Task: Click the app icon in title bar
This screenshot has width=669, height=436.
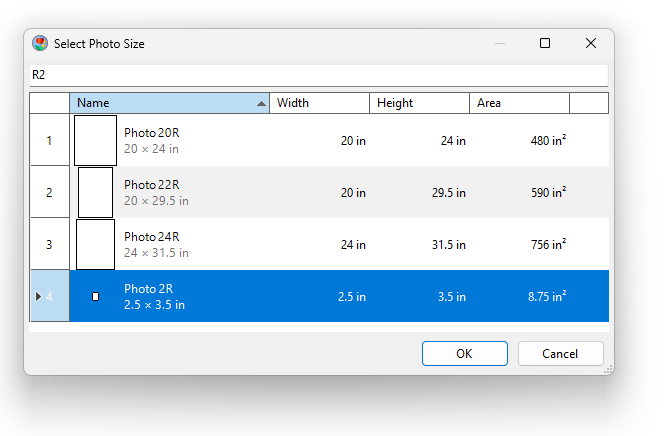Action: (40, 44)
